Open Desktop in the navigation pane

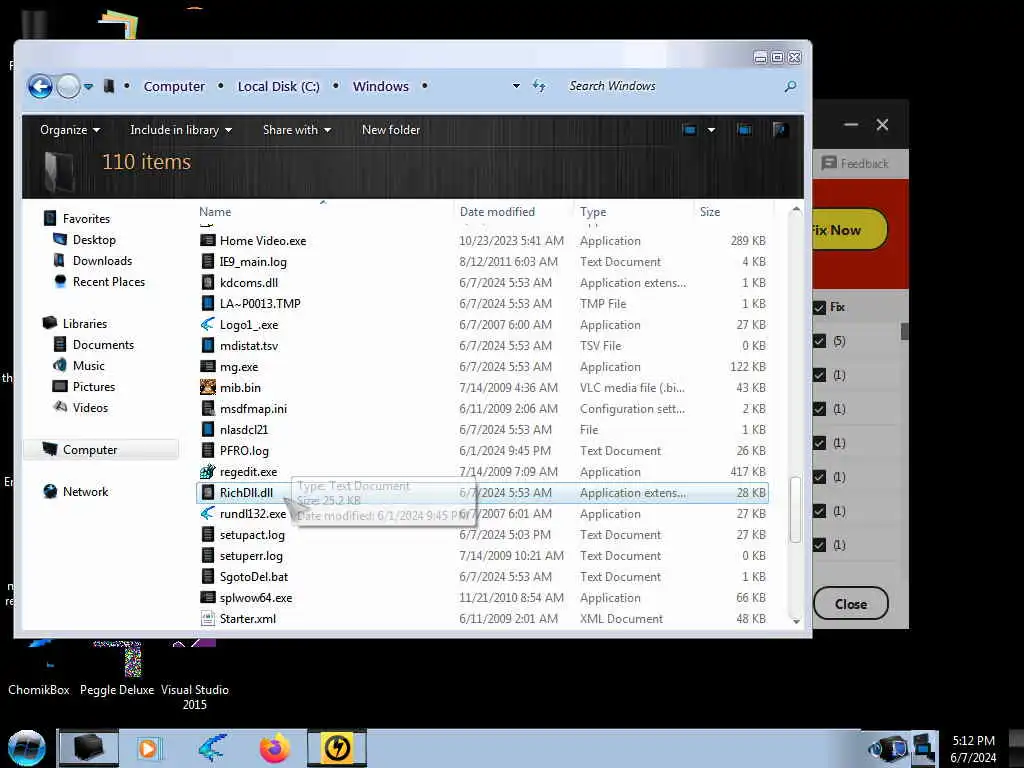(94, 240)
